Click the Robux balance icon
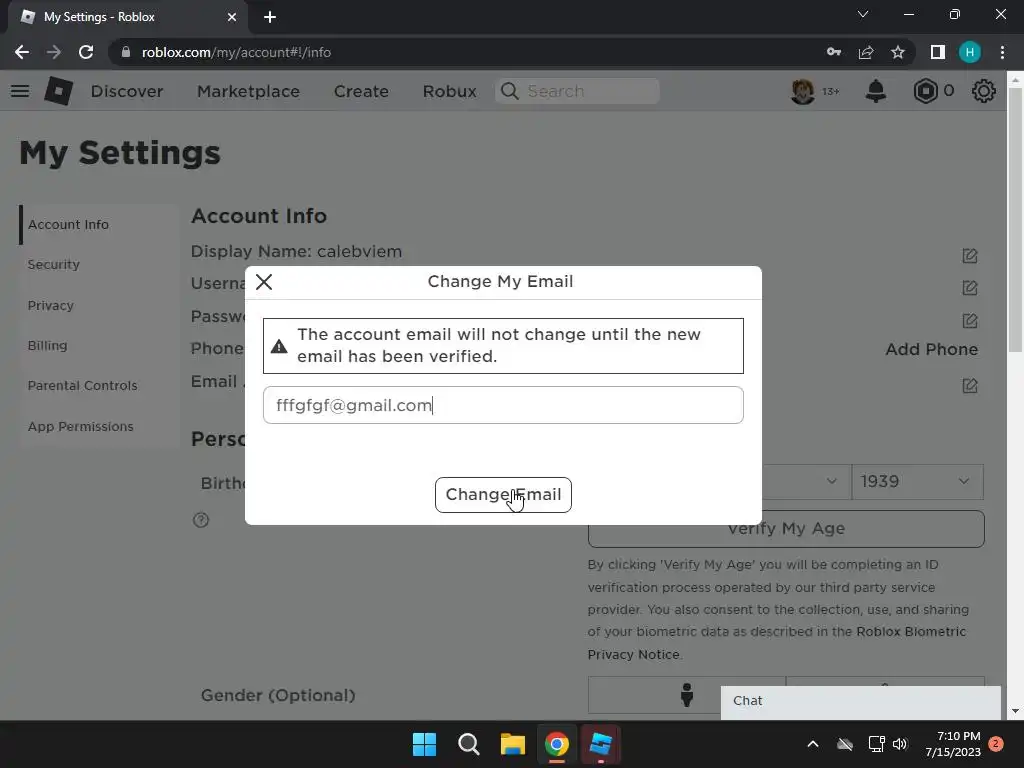Viewport: 1024px width, 768px height. [925, 91]
